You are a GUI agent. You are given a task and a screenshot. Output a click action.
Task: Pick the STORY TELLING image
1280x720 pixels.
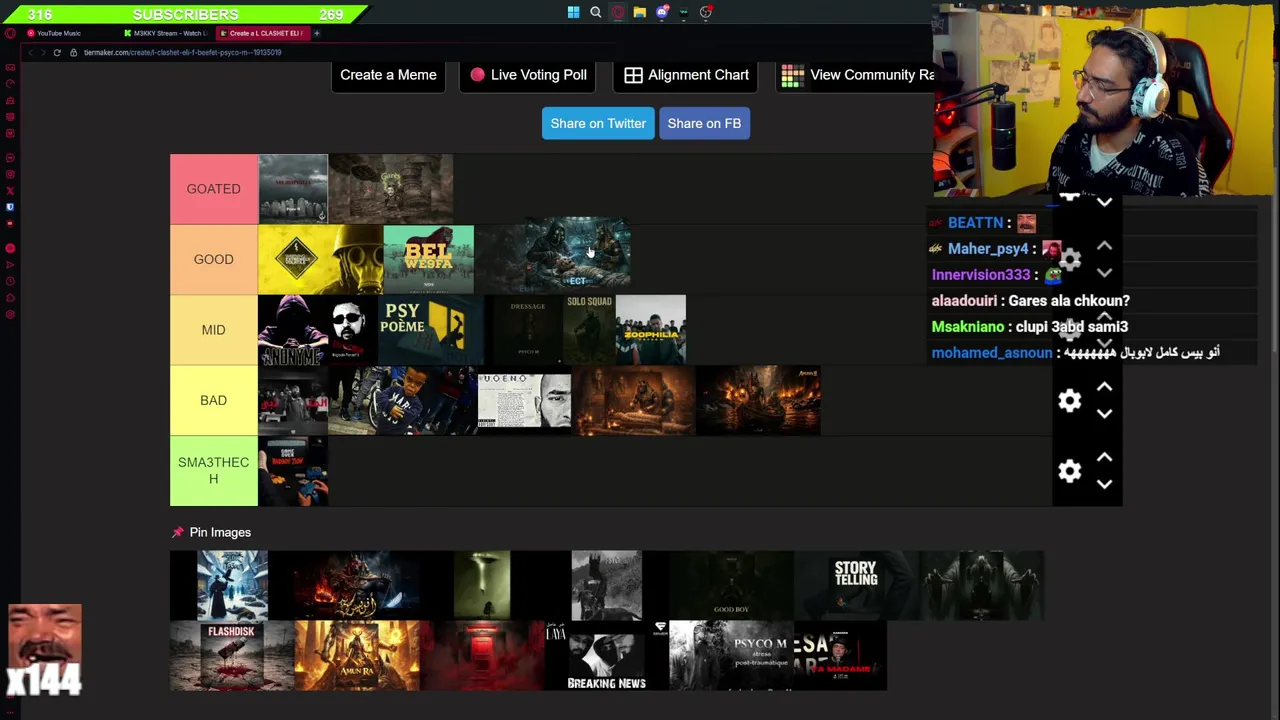point(856,585)
